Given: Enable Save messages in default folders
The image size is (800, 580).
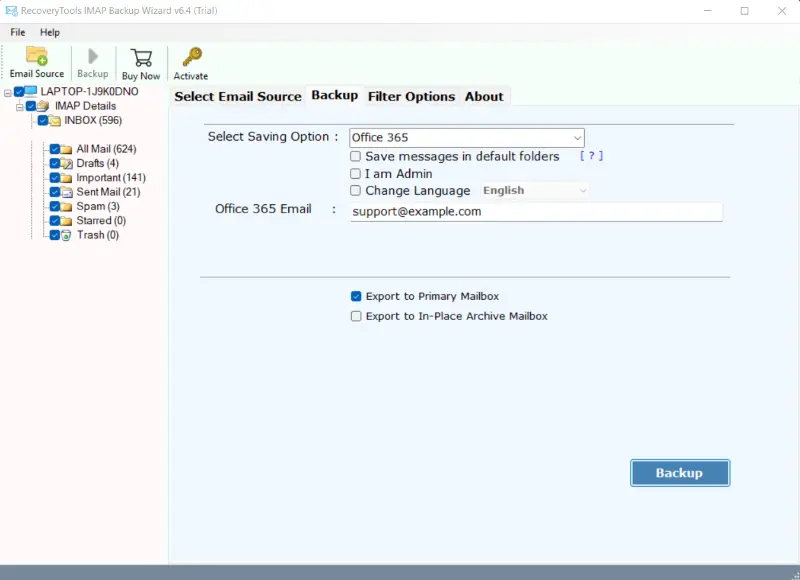Looking at the screenshot, I should [356, 157].
